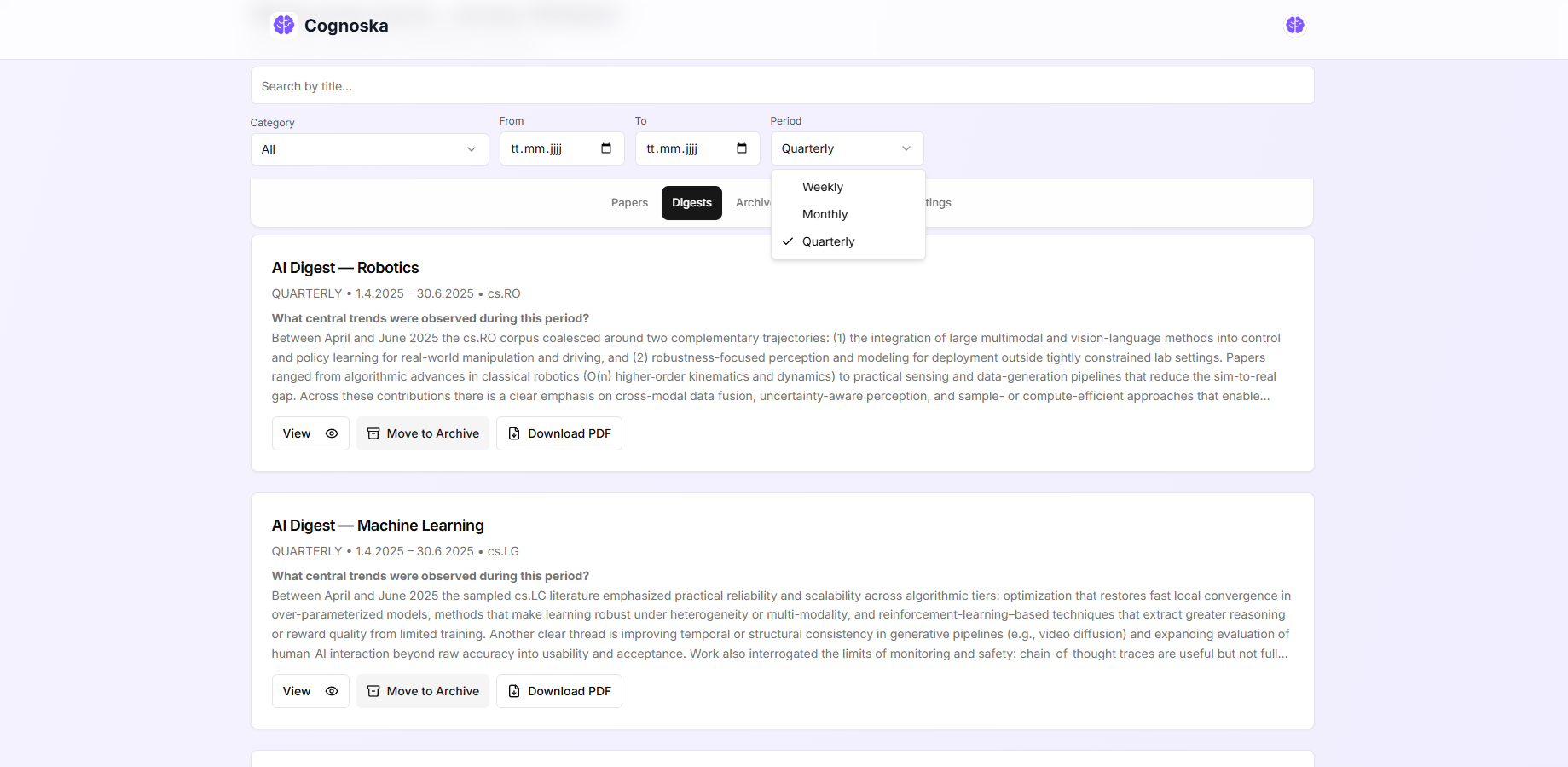Viewport: 1568px width, 767px height.
Task: Click the To date input field
Action: (697, 148)
